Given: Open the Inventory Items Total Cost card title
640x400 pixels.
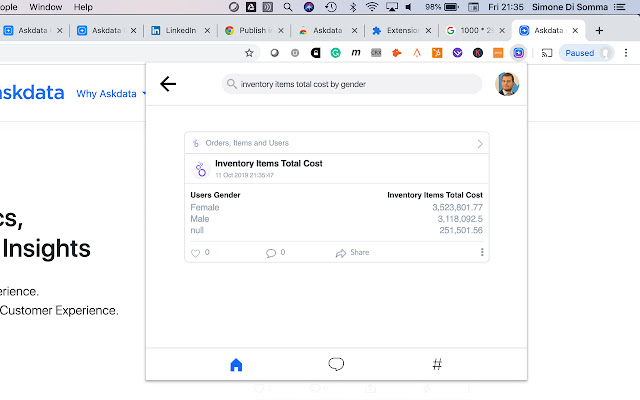Looking at the screenshot, I should point(269,163).
